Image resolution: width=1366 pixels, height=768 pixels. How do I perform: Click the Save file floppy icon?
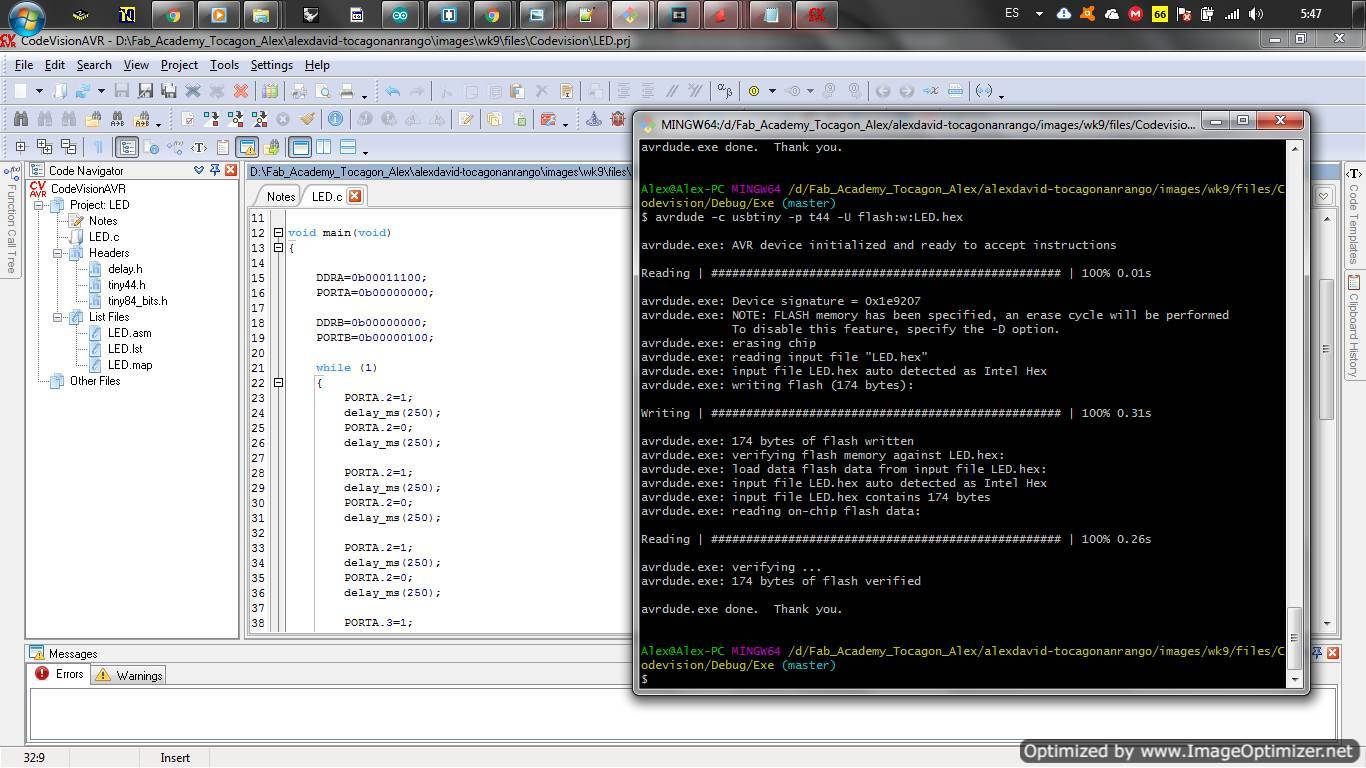121,91
